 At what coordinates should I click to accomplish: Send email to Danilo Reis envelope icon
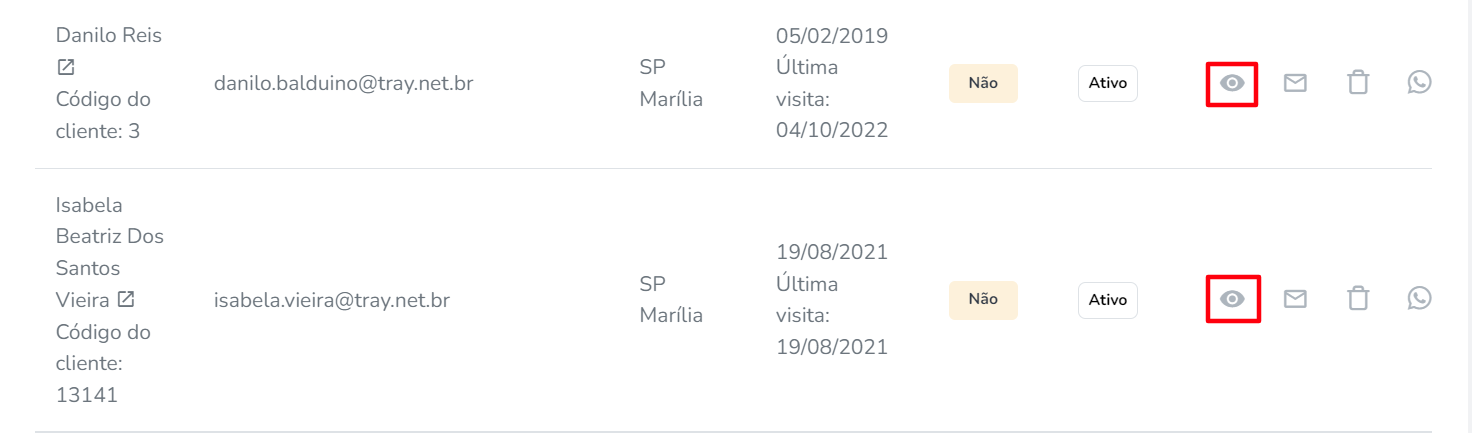[1295, 83]
